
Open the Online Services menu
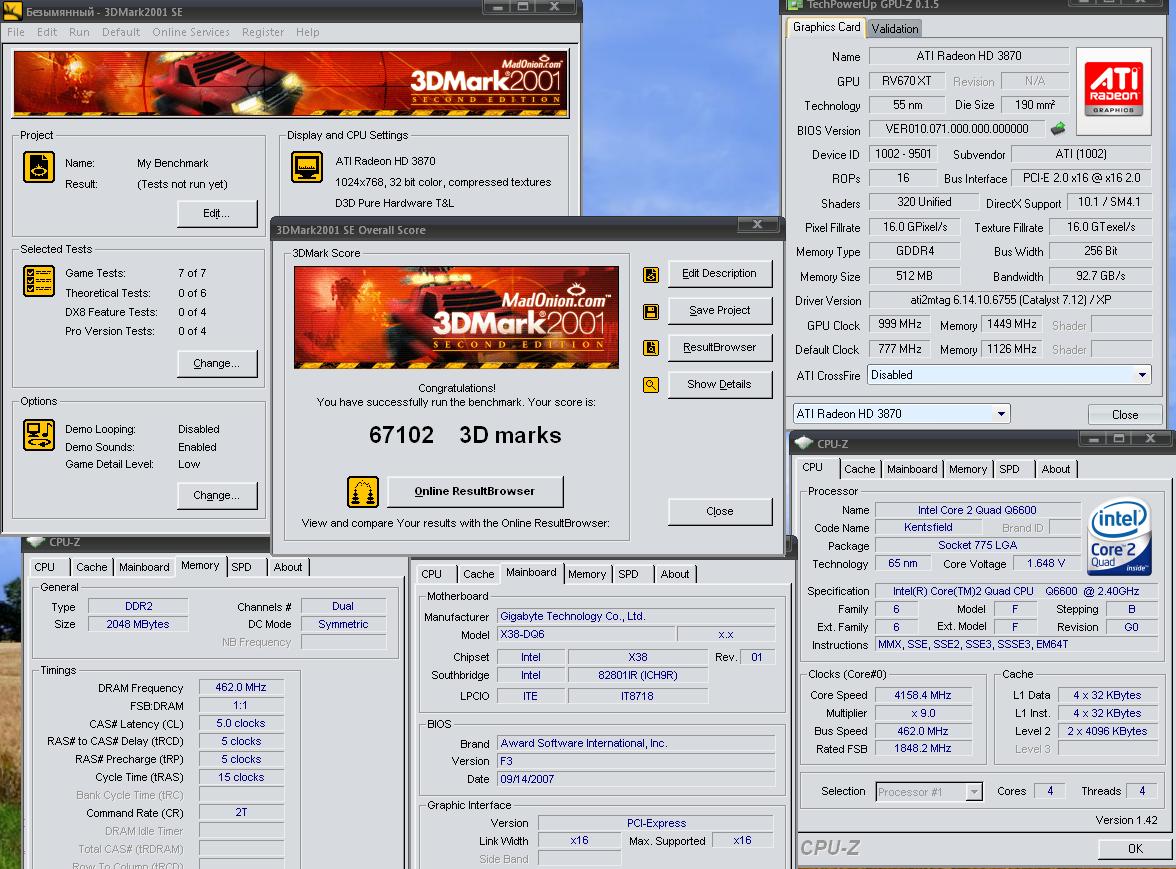[190, 32]
